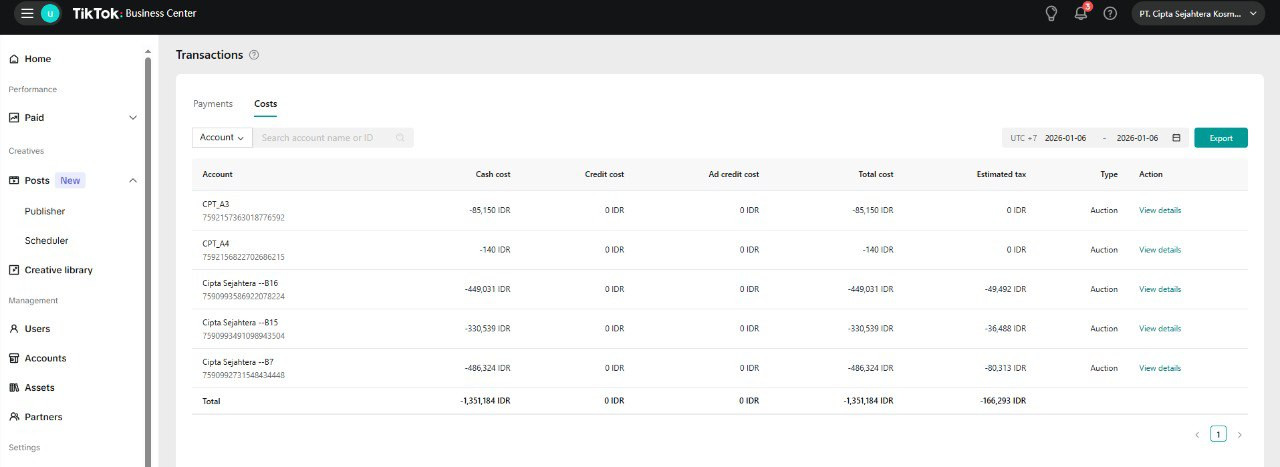Screen dimensions: 1280x467
Task: Click the Assets icon in sidebar
Action: tap(14, 387)
